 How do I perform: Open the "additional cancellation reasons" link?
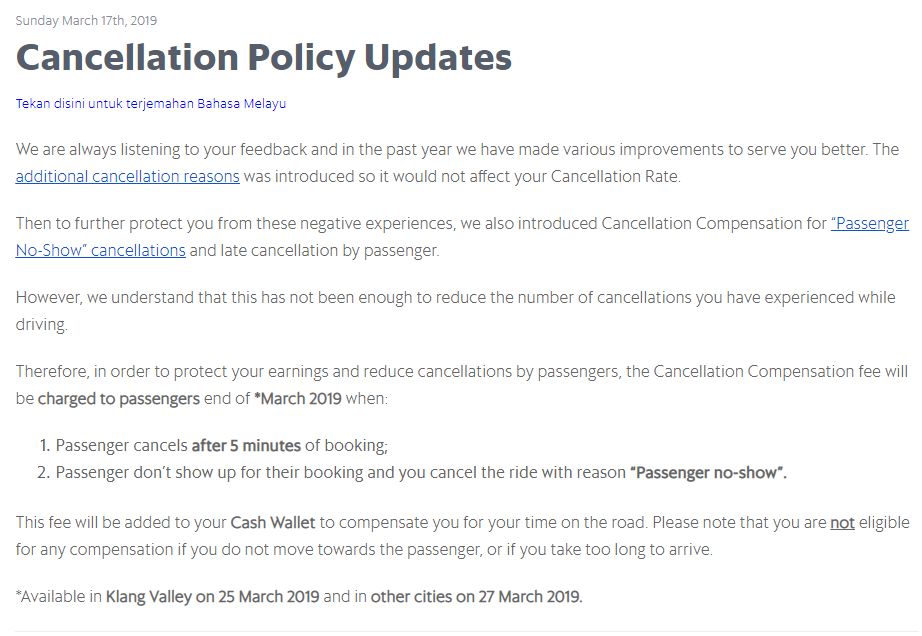click(x=127, y=177)
